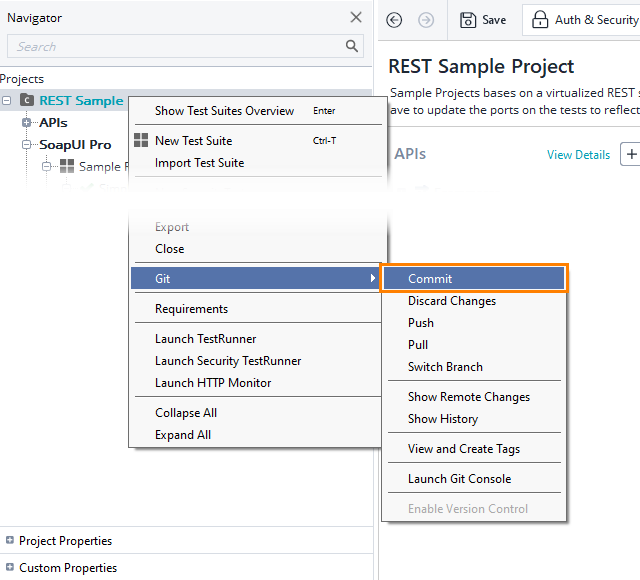
Task: Click the Save toolbar button label
Action: 494,20
